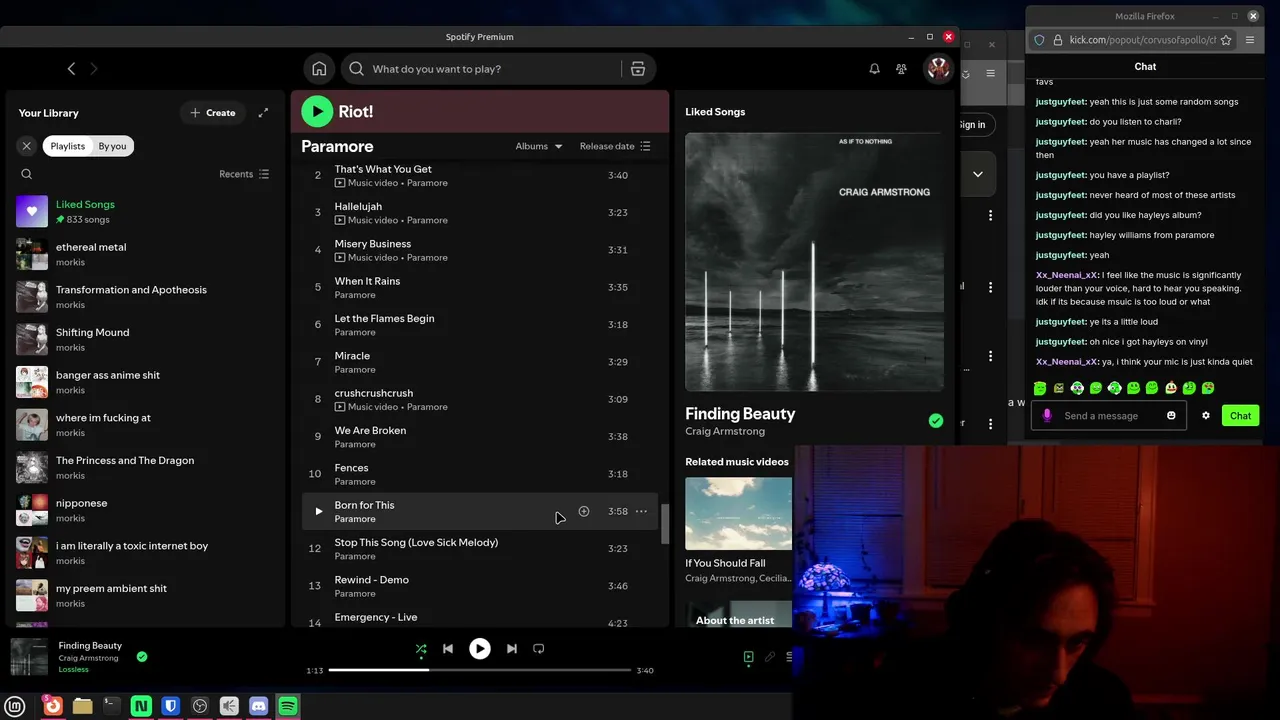Image resolution: width=1280 pixels, height=720 pixels.
Task: Open Create new playlist menu
Action: (213, 113)
